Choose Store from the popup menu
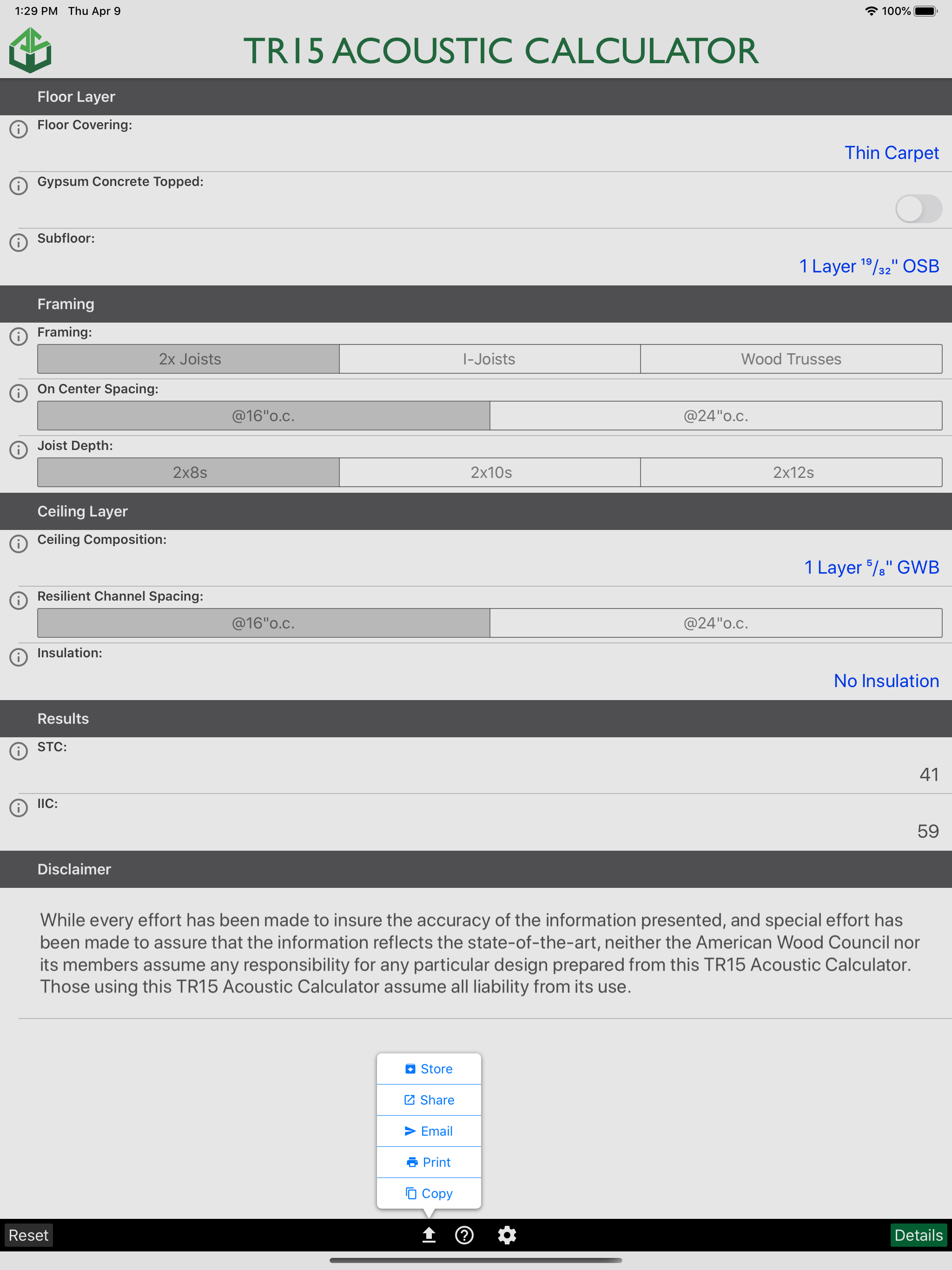The width and height of the screenshot is (952, 1270). click(429, 1068)
